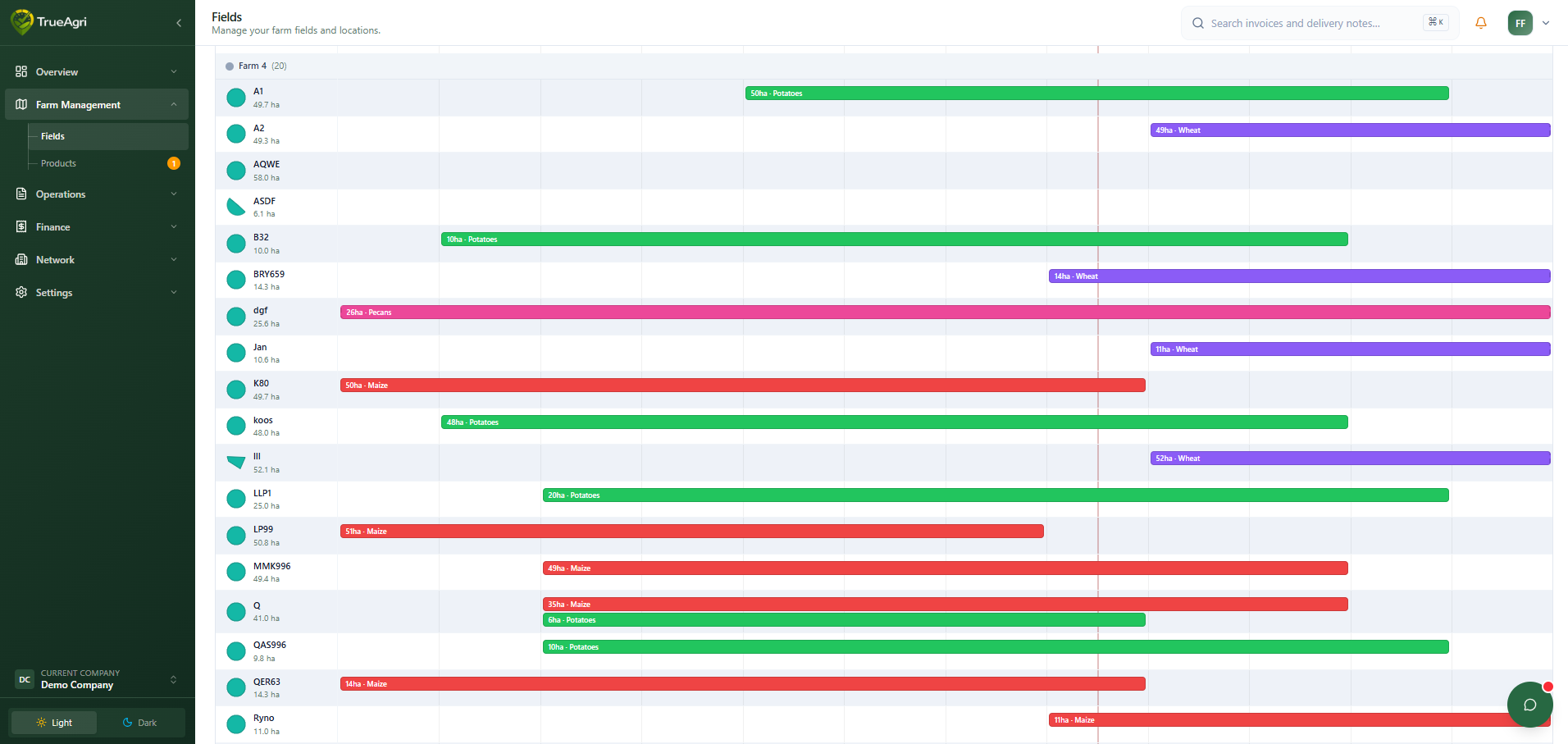Click the ASDF field shape icon

click(x=236, y=207)
